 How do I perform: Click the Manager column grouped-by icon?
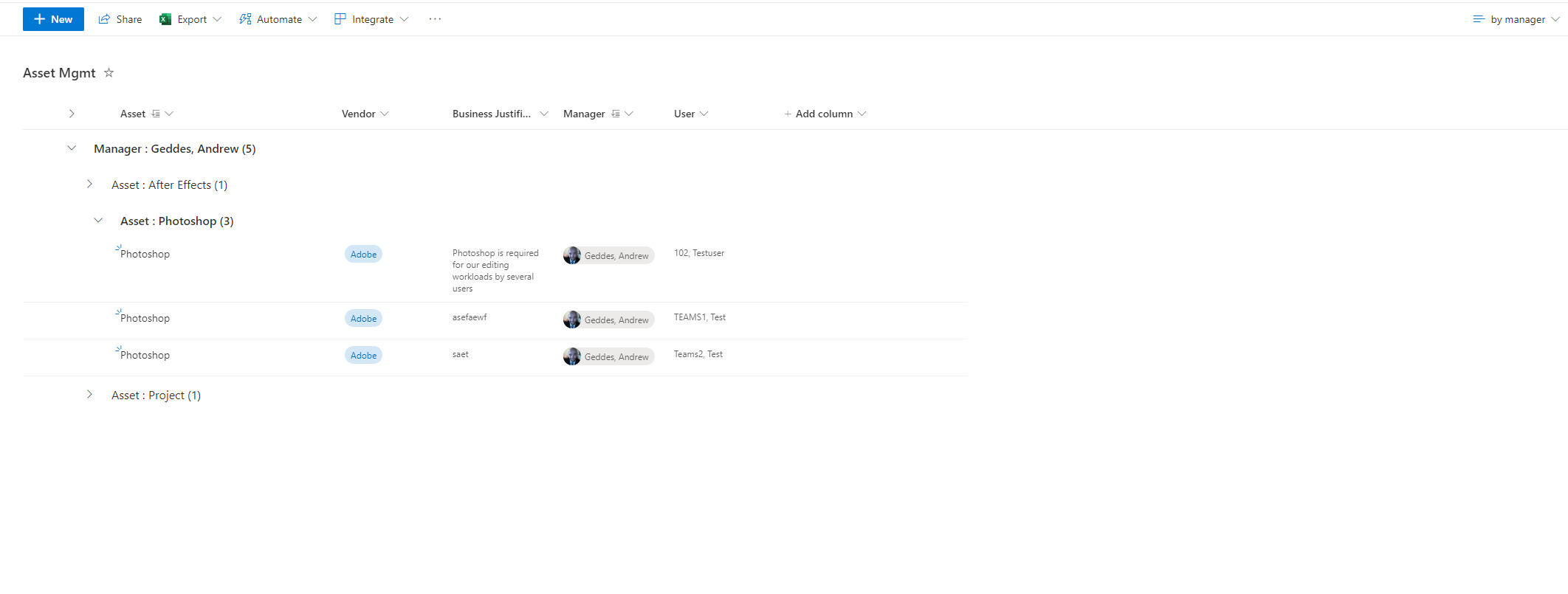pos(616,114)
